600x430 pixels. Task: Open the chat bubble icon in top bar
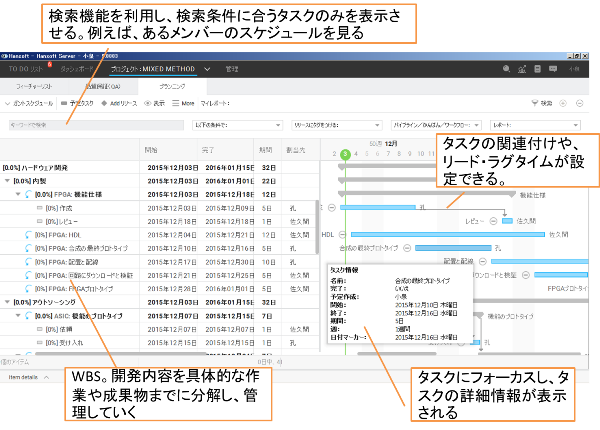coord(553,69)
